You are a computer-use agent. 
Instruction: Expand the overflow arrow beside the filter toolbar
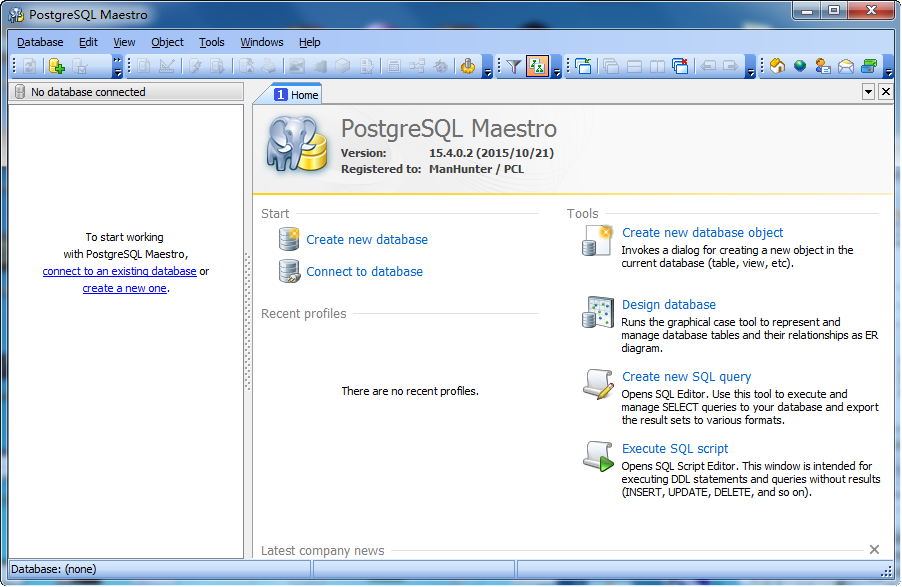[556, 66]
